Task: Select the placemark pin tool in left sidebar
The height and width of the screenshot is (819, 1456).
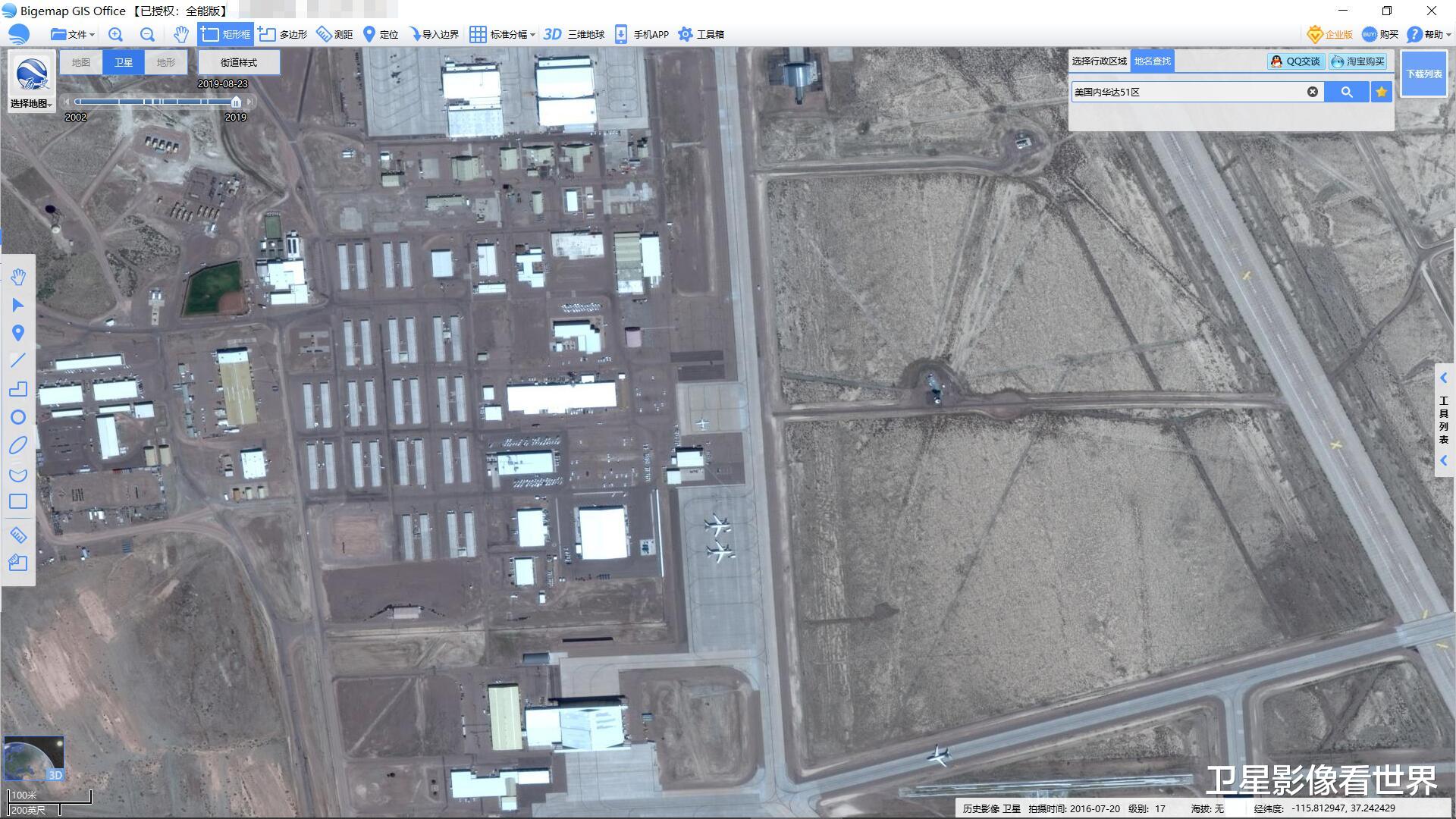Action: 18,333
